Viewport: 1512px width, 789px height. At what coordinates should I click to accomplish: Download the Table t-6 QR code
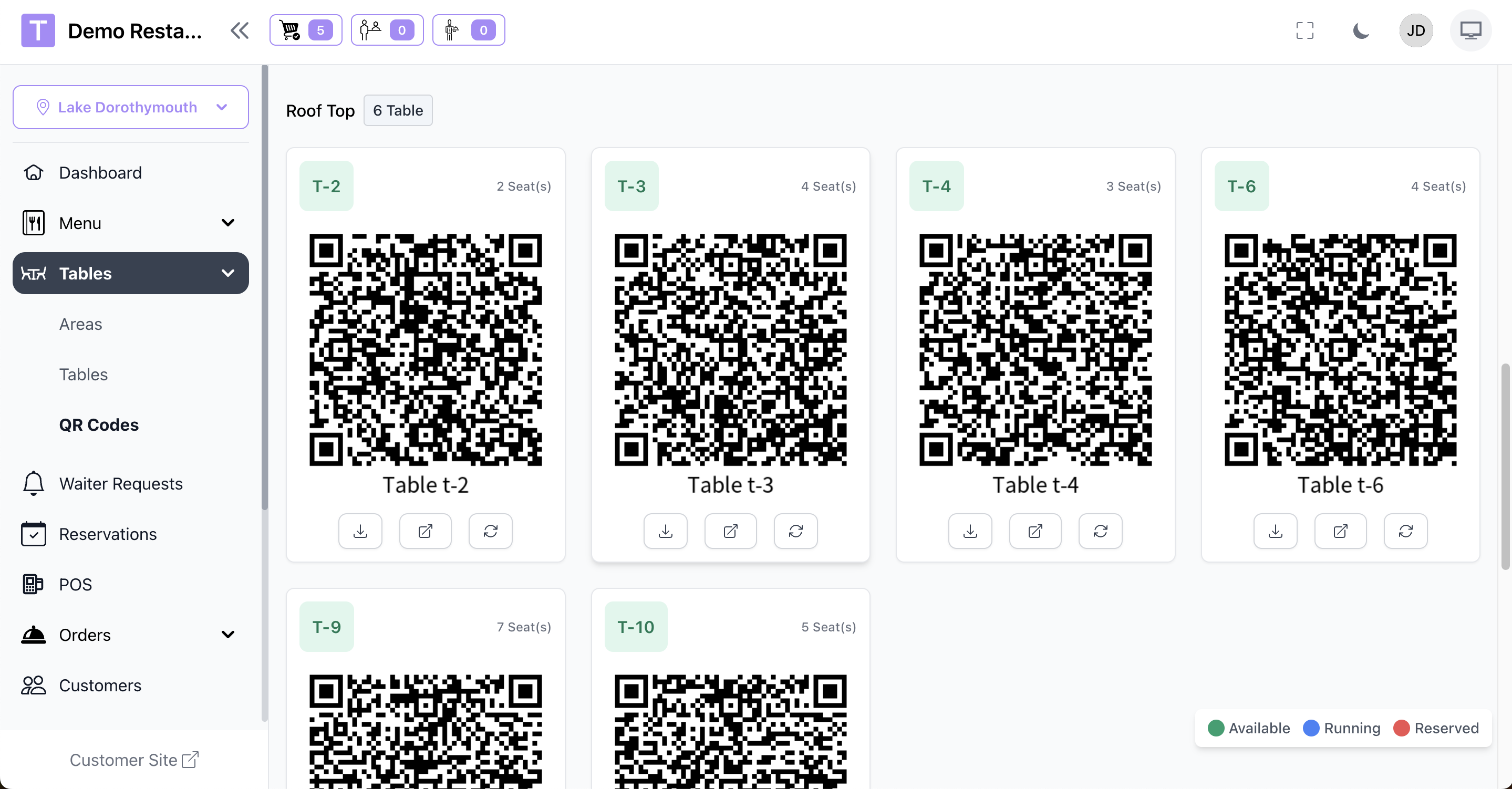(1275, 531)
